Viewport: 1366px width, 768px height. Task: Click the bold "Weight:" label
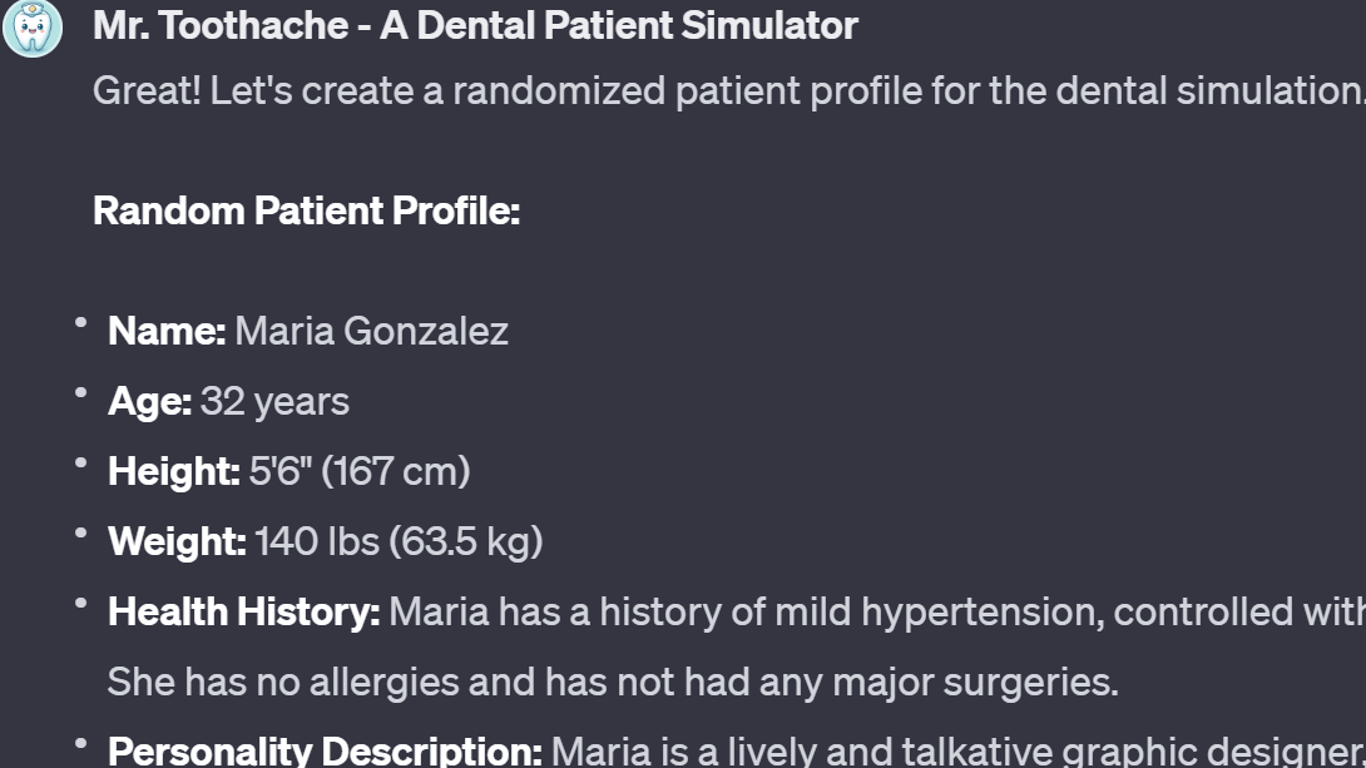pos(177,541)
